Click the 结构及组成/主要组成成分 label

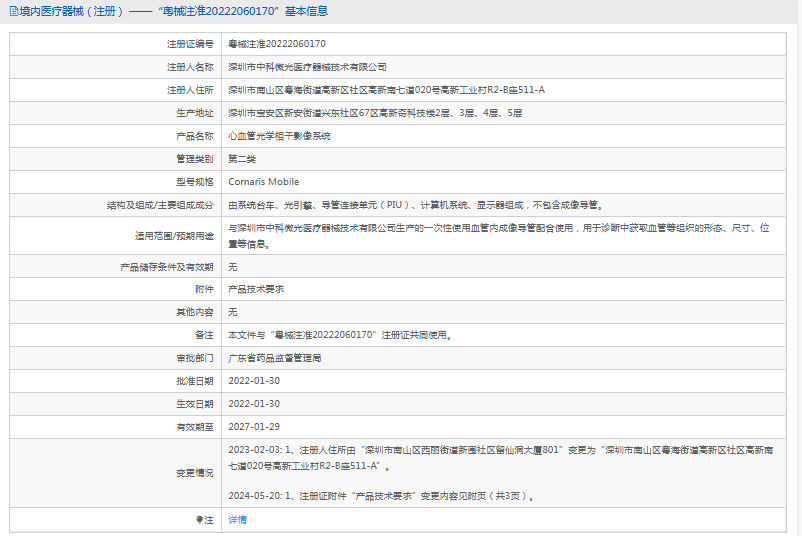(x=160, y=205)
